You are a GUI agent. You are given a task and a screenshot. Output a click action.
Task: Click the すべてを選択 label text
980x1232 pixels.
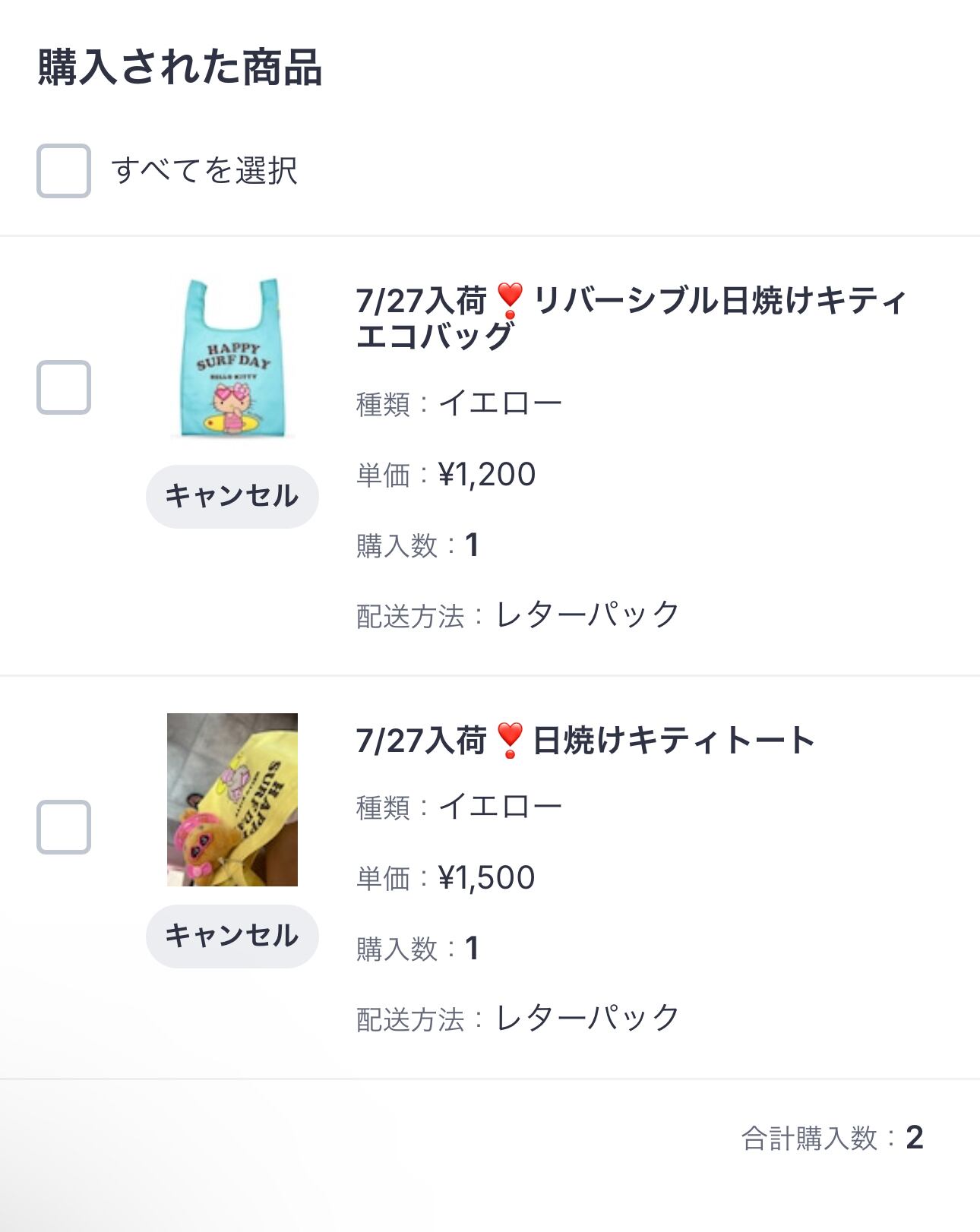(x=204, y=171)
